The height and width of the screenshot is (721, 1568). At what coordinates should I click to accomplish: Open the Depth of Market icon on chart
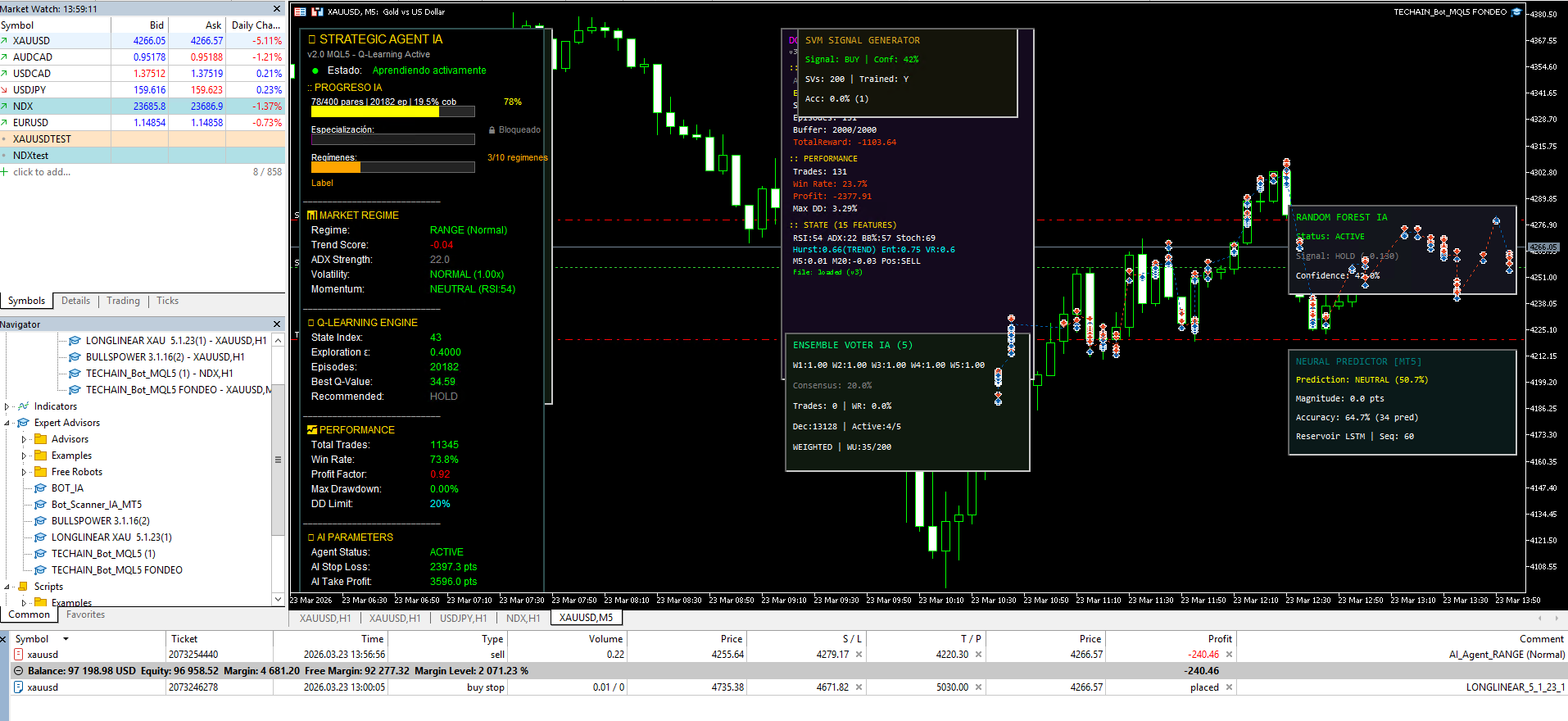[301, 12]
